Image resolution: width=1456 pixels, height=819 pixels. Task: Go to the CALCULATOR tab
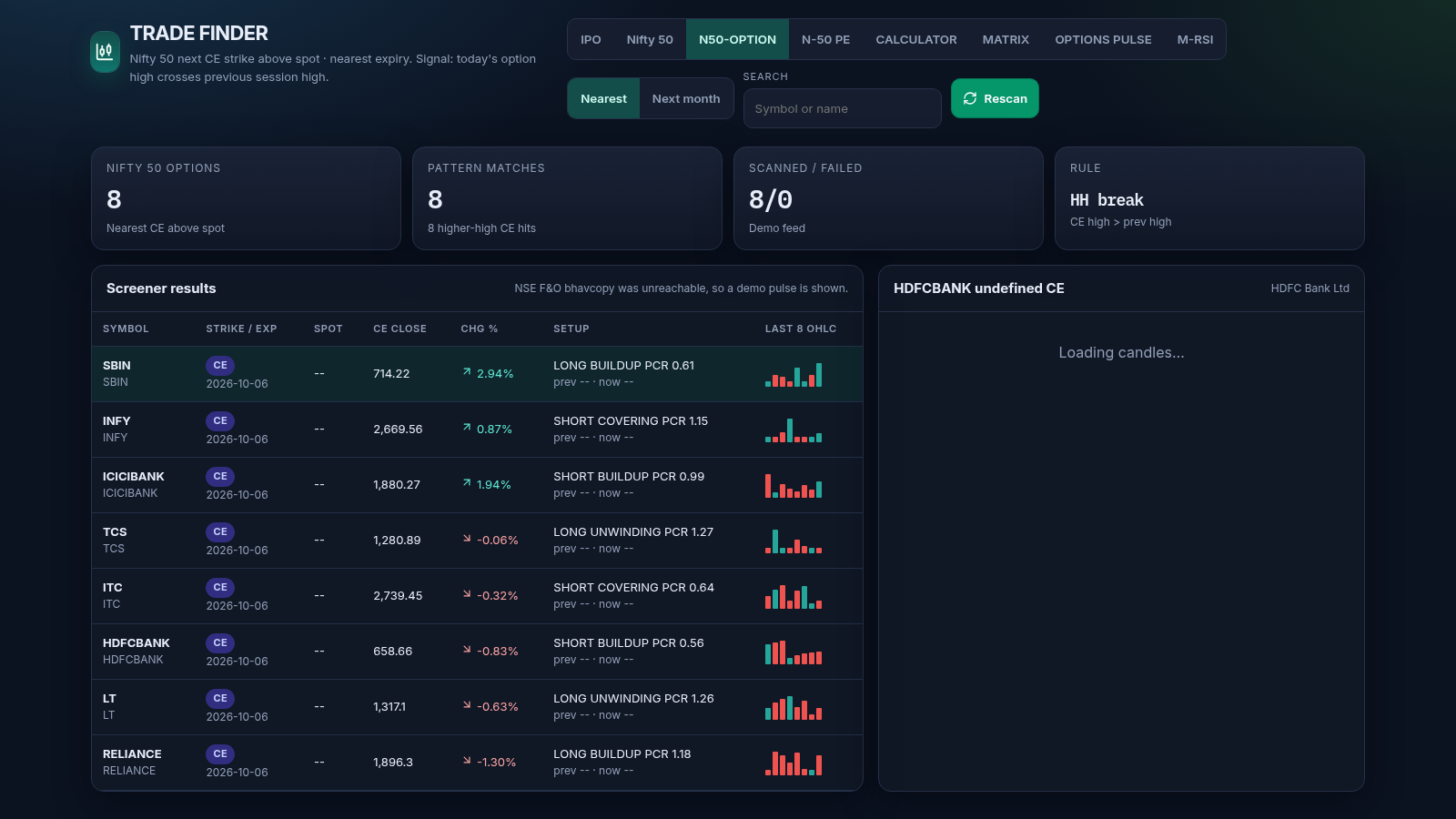coord(916,39)
